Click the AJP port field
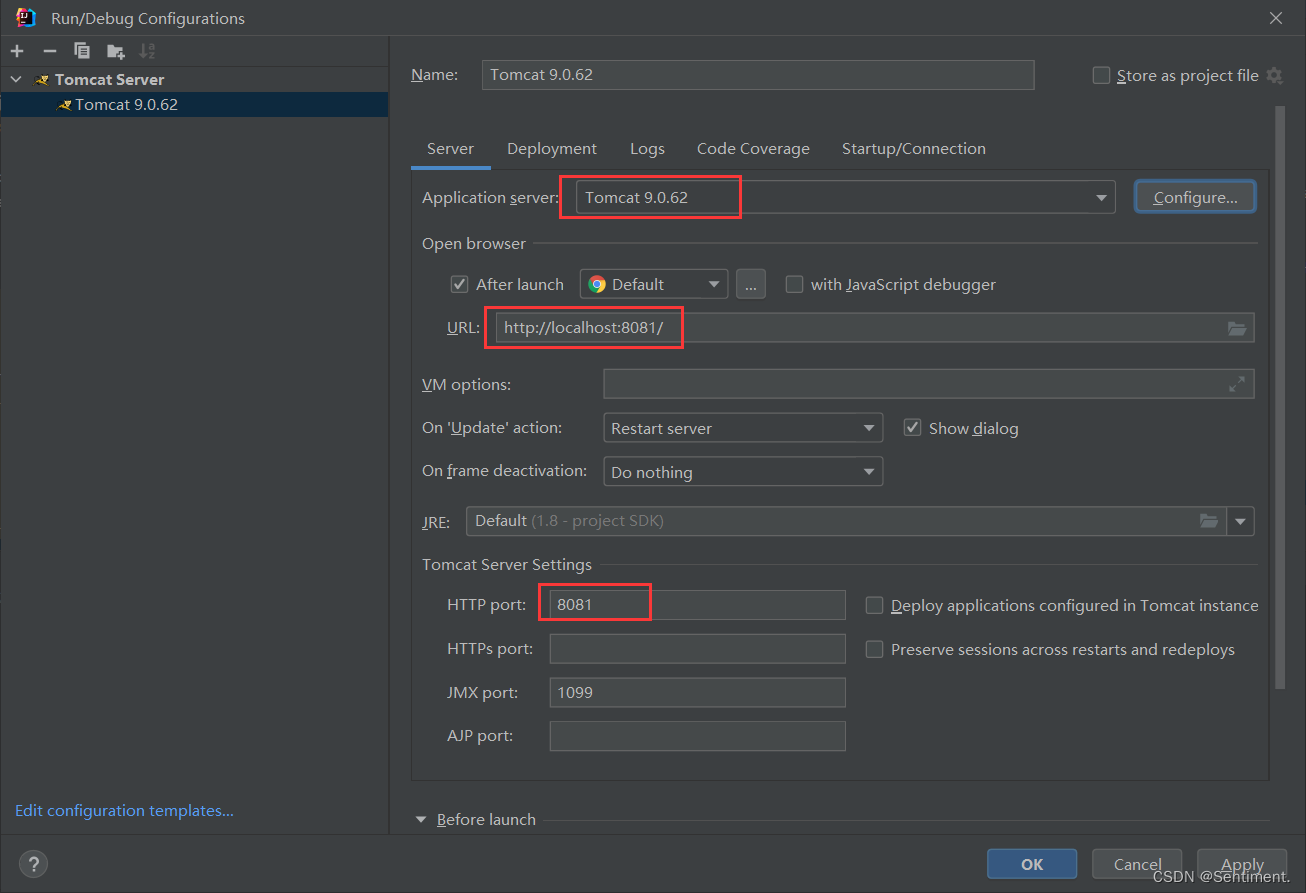Screen dimensions: 1306x893 pyautogui.click(x=697, y=736)
